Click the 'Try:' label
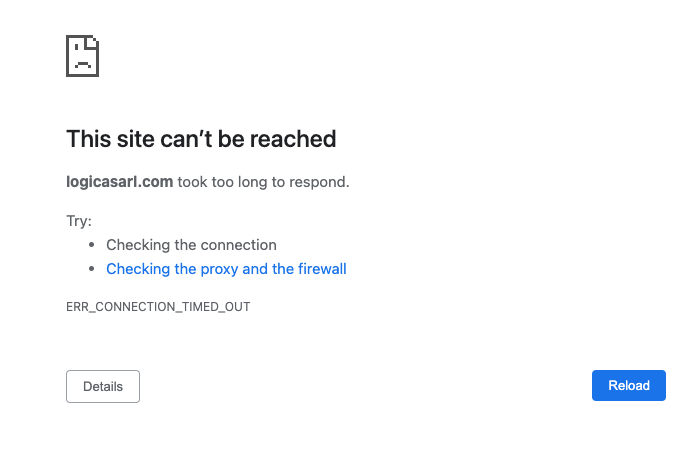This screenshot has height=455, width=695. coord(79,221)
